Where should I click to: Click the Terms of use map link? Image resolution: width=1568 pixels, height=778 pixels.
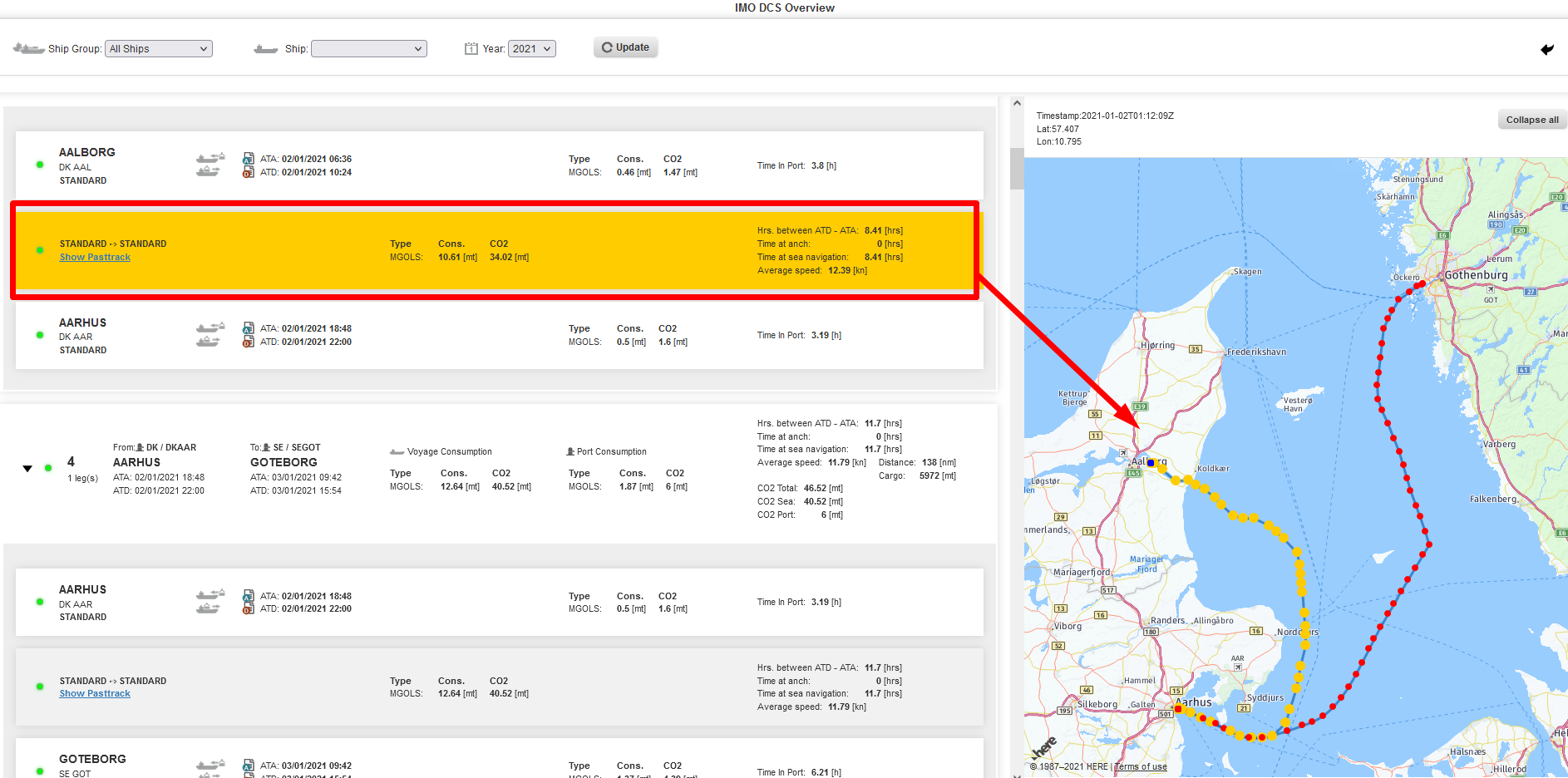pyautogui.click(x=1140, y=767)
